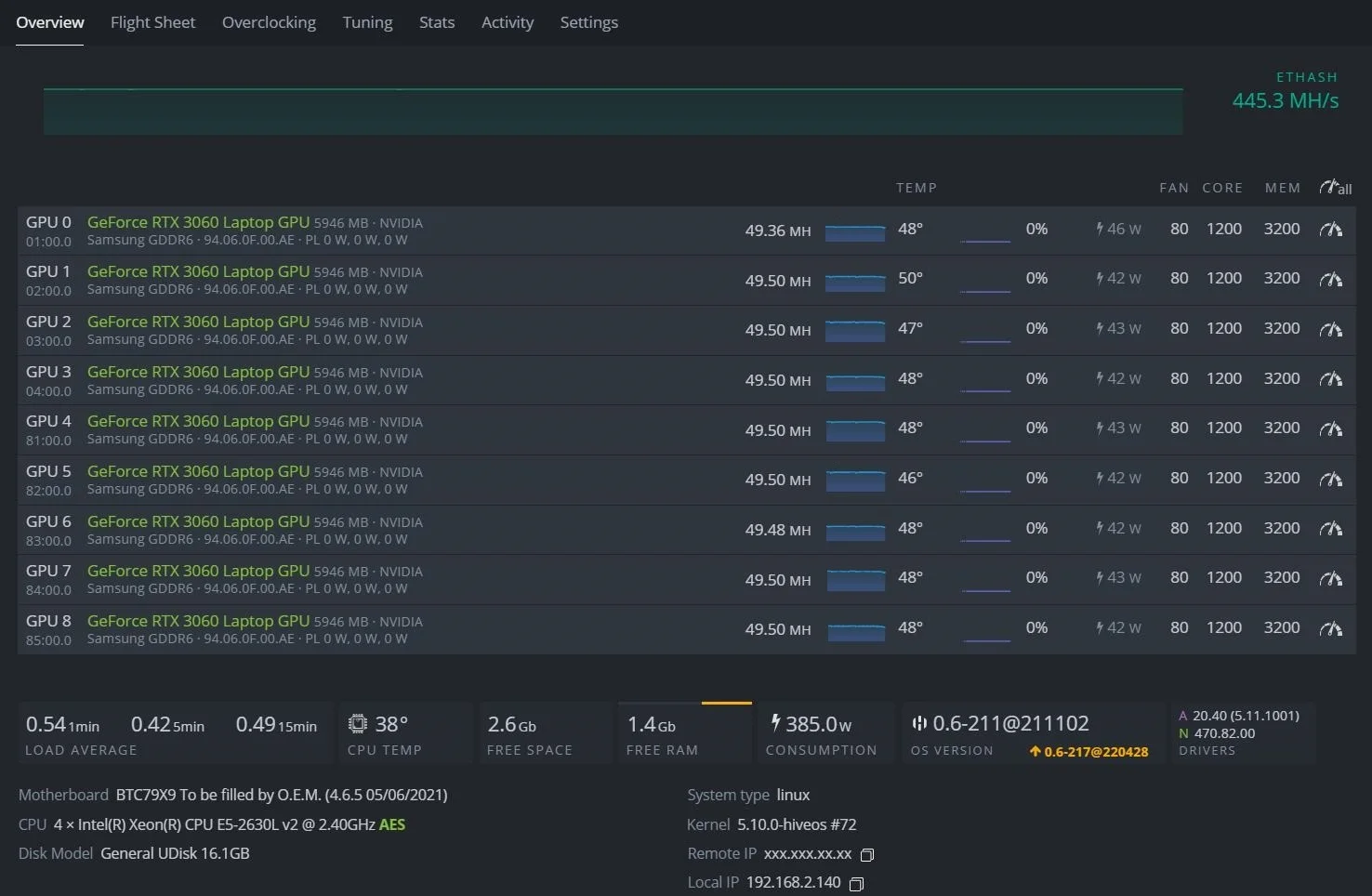Click the disk model General UDisk 16.1GB
Viewport: 1372px width, 896px height.
[x=175, y=853]
